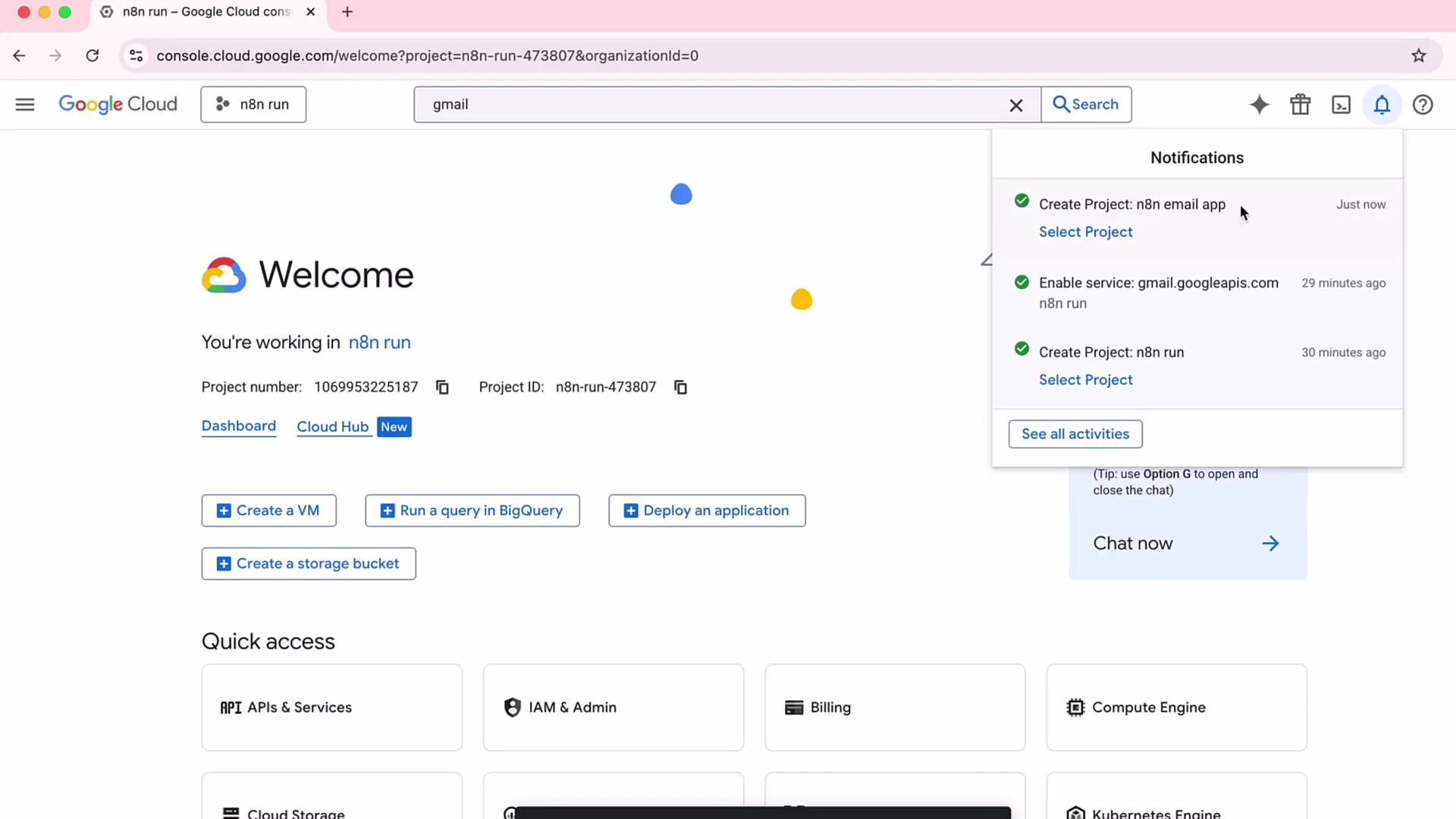Image resolution: width=1456 pixels, height=819 pixels.
Task: Select Project under n8n run notification
Action: 1085,380
